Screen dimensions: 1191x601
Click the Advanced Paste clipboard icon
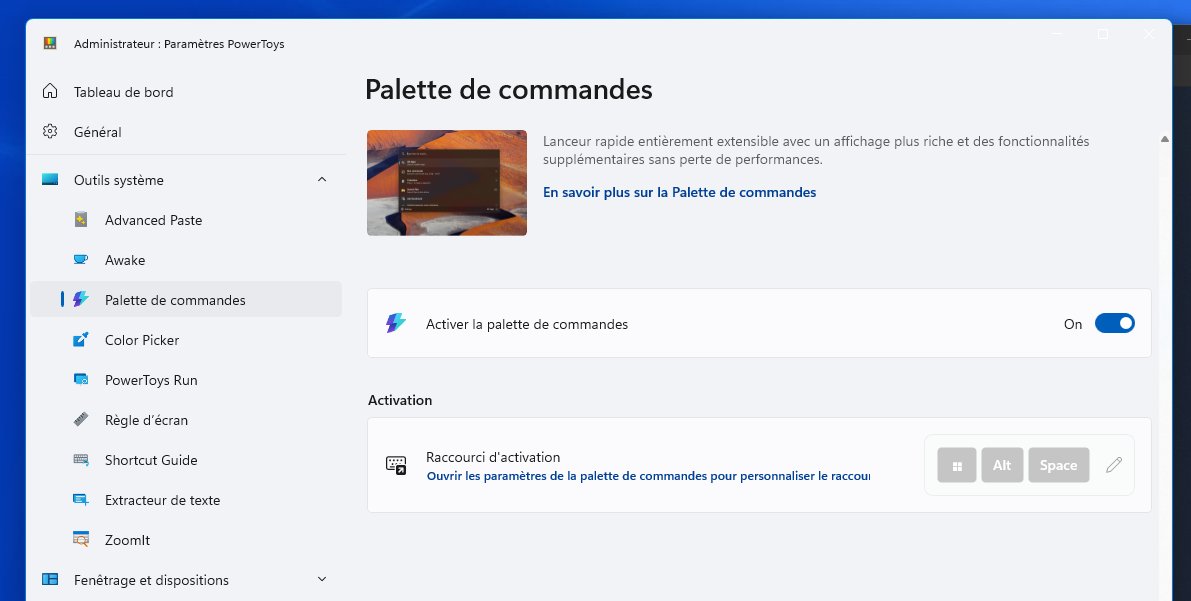[x=81, y=220]
